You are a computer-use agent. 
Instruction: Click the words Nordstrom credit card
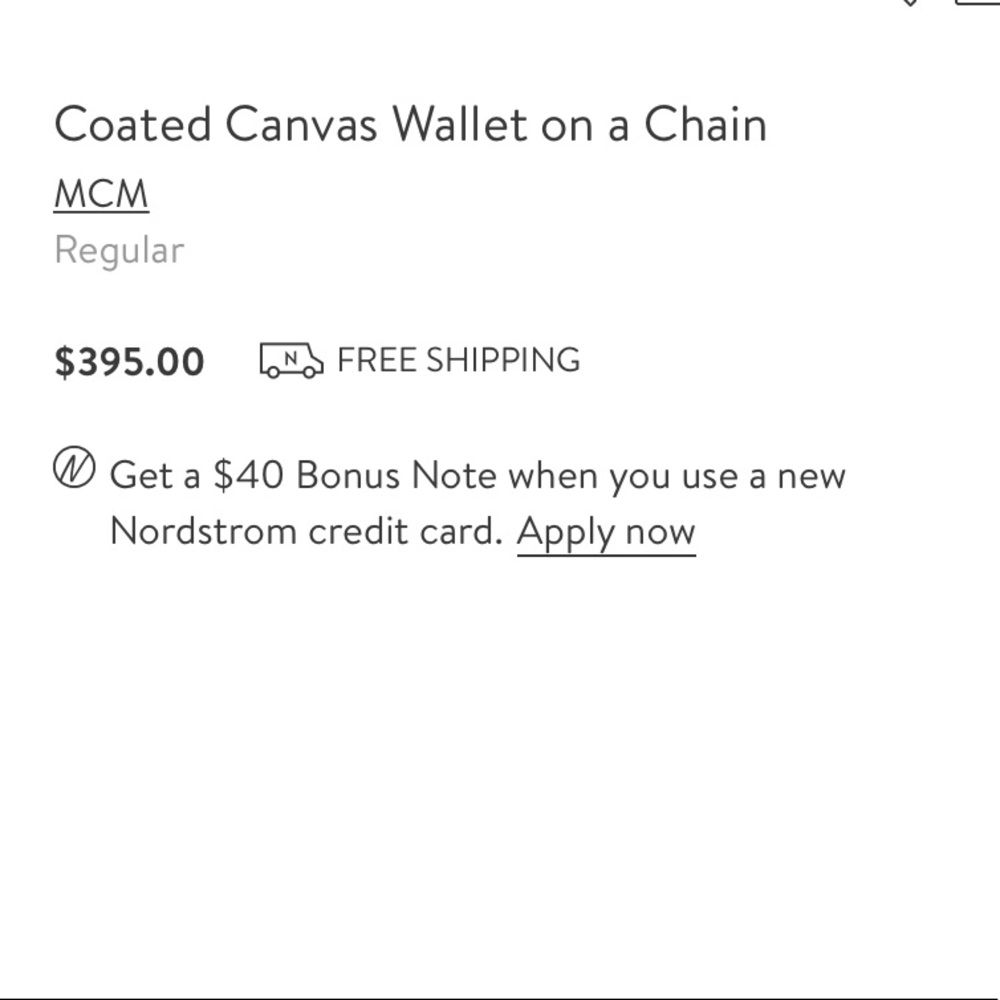pos(305,531)
